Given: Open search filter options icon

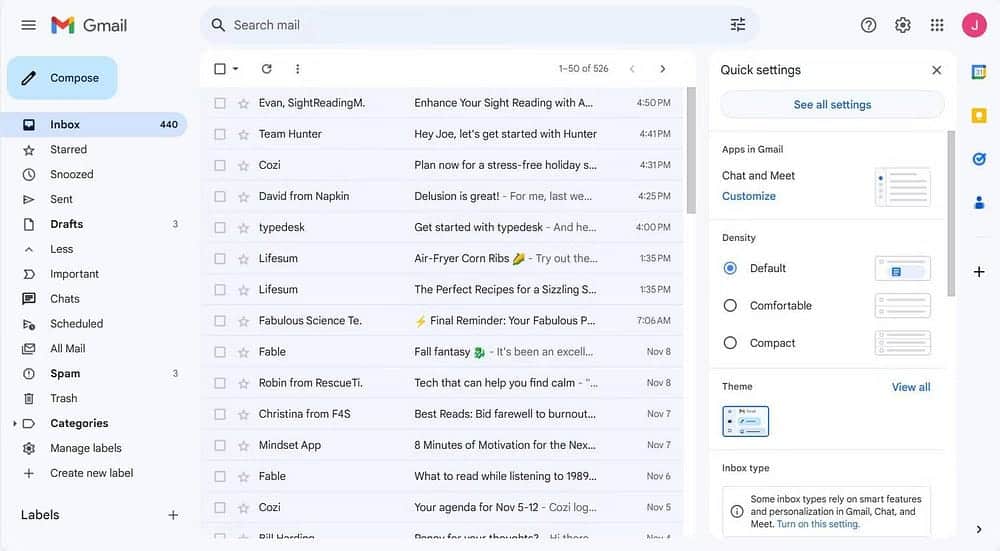Looking at the screenshot, I should 738,25.
